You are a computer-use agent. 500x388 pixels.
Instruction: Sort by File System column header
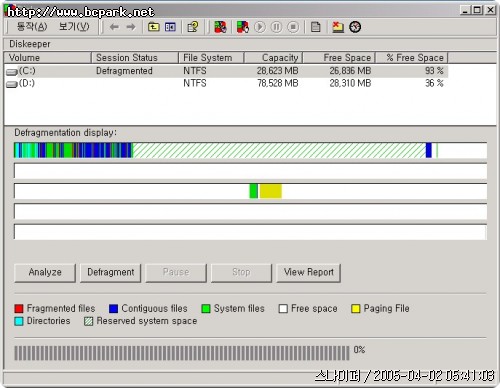[x=211, y=58]
